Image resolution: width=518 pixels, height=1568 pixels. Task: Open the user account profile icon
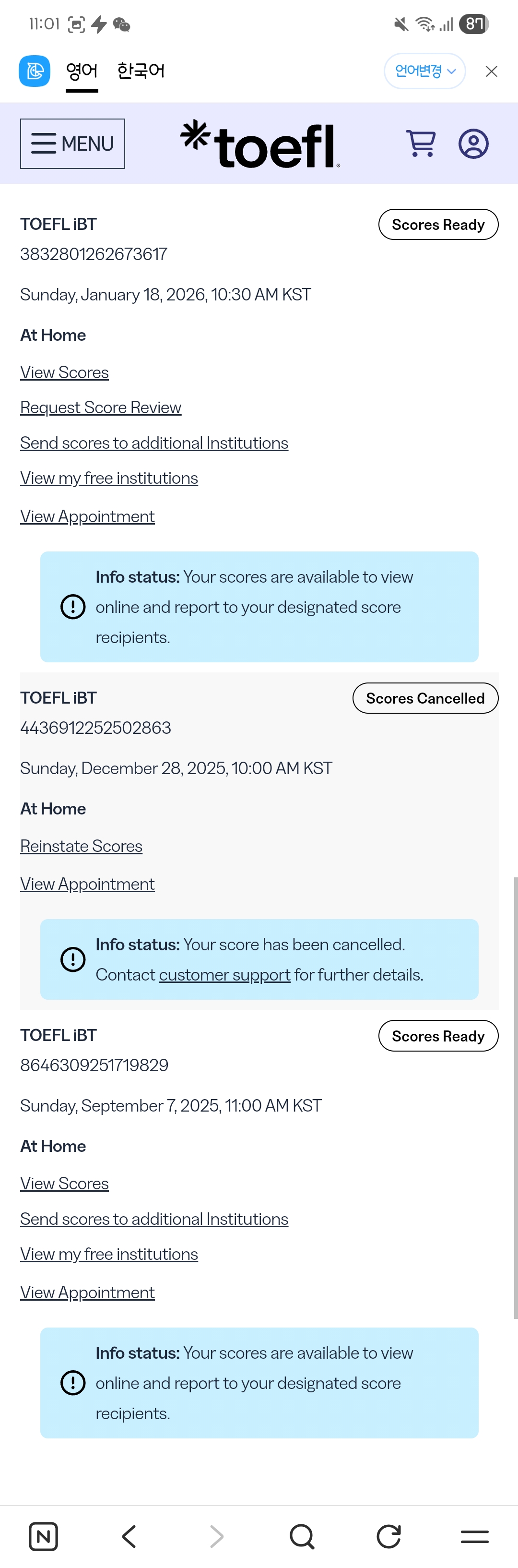(x=473, y=144)
